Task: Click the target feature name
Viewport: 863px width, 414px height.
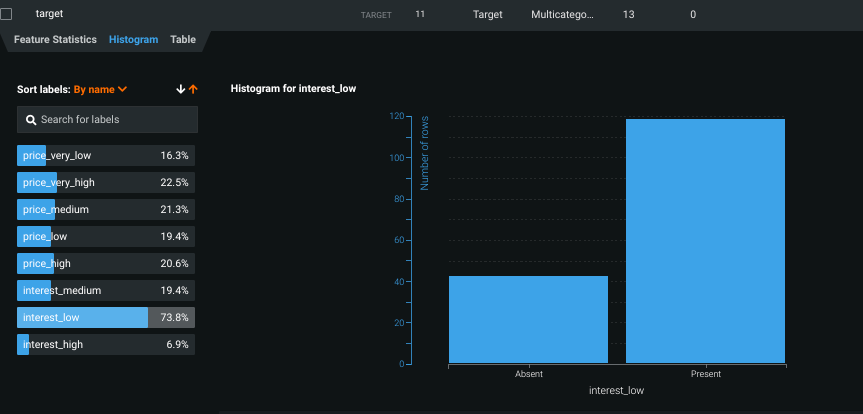Action: point(49,15)
